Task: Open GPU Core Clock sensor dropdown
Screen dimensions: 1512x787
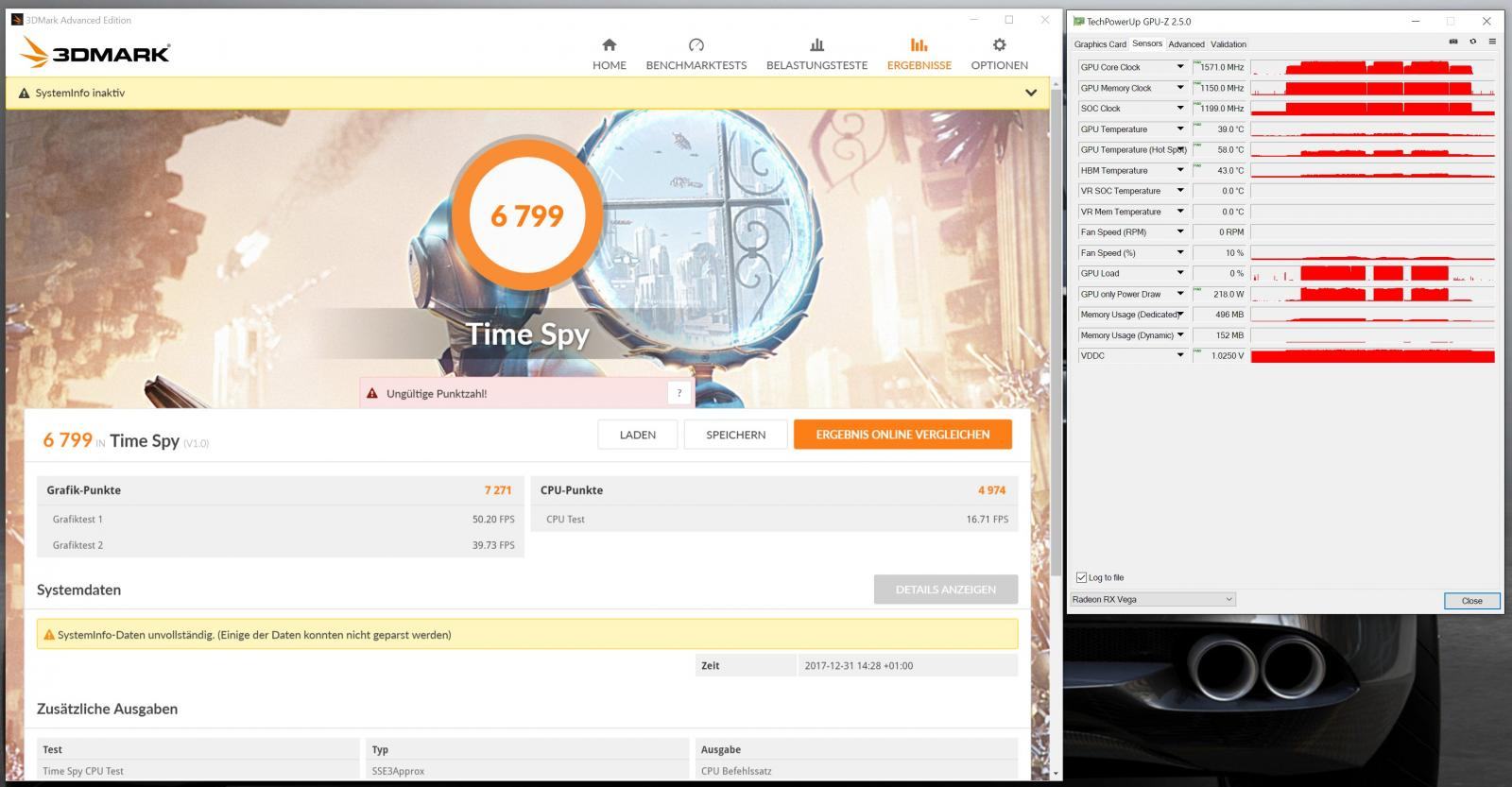Action: click(1179, 67)
